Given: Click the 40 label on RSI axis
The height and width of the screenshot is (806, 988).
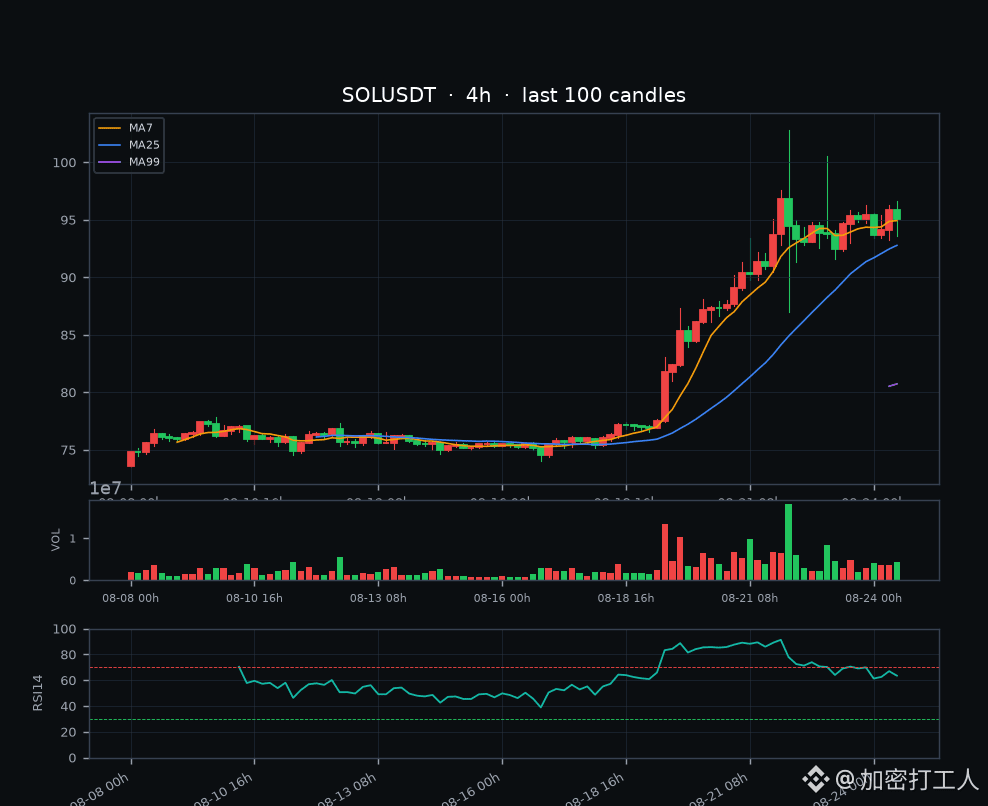Looking at the screenshot, I should pos(68,706).
